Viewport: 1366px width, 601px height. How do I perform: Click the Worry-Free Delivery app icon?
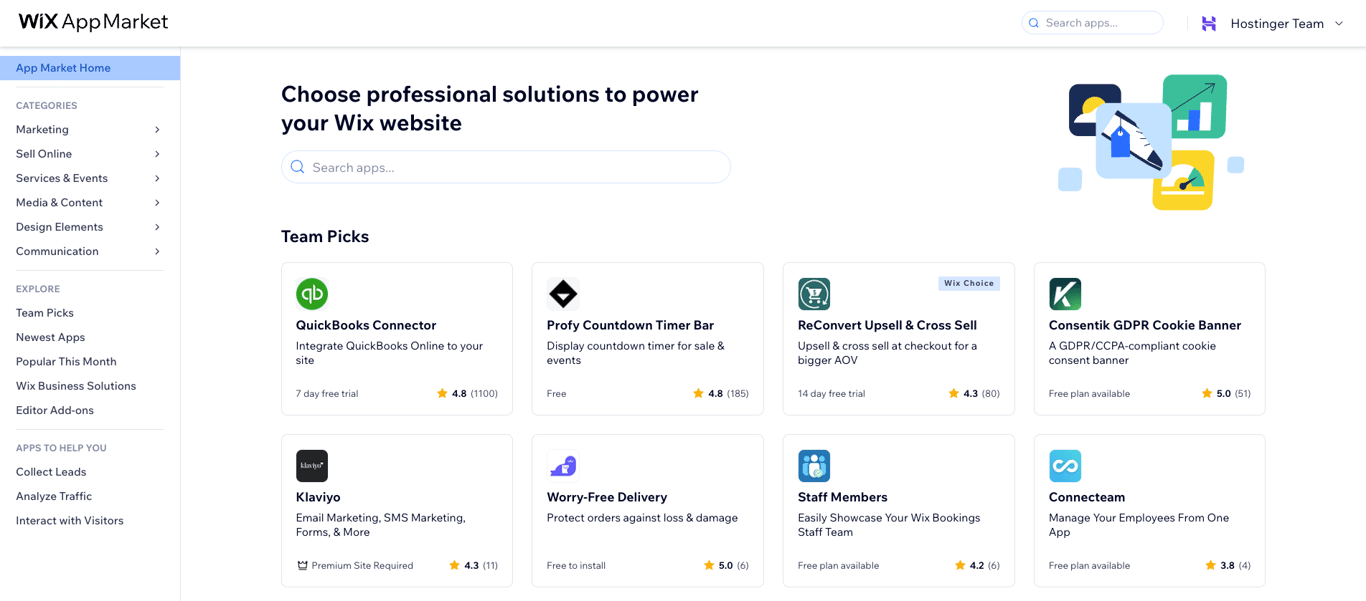pyautogui.click(x=563, y=466)
